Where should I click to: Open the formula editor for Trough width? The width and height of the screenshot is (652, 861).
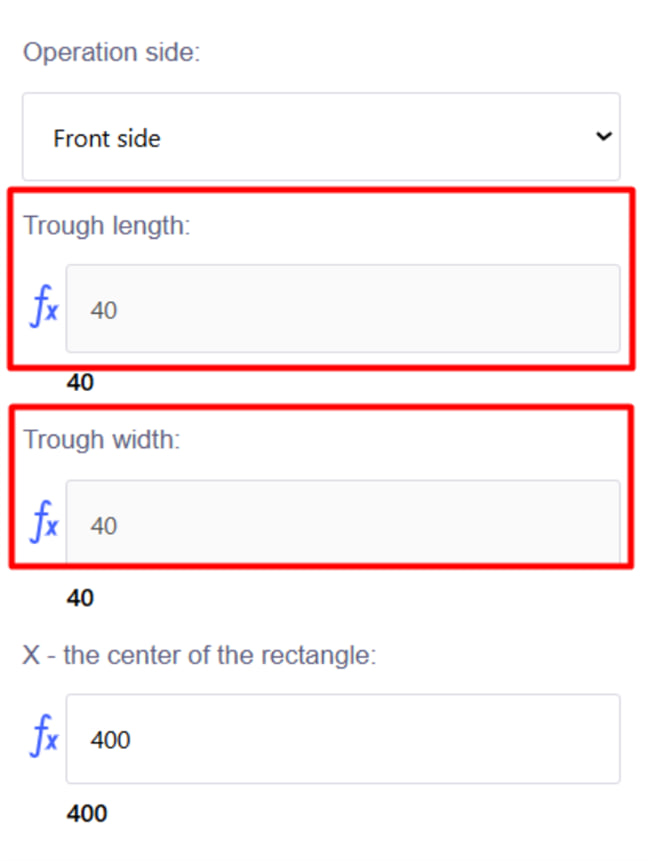(x=43, y=524)
